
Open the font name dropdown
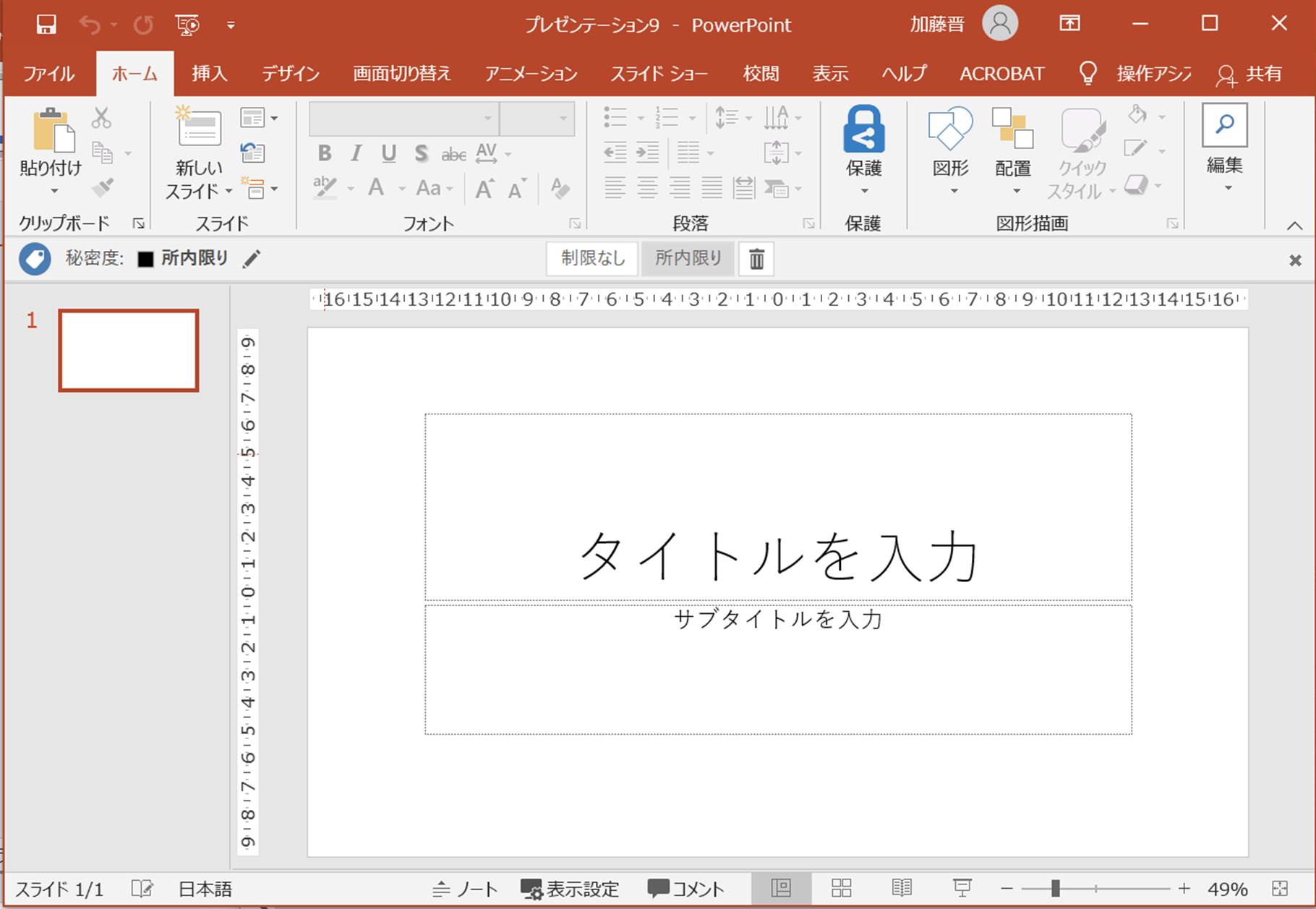tap(488, 118)
